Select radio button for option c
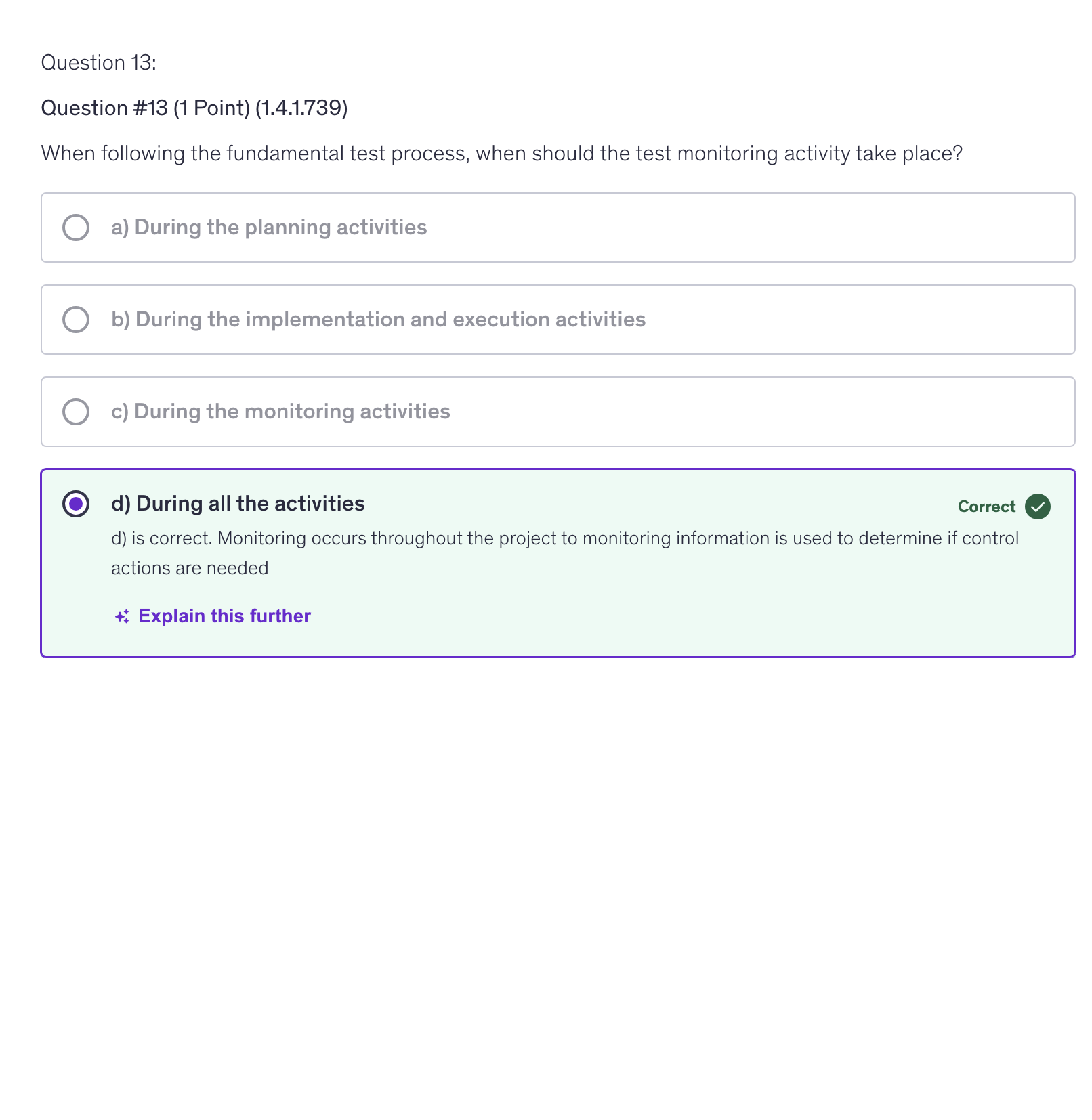This screenshot has width=1092, height=1120. (76, 412)
